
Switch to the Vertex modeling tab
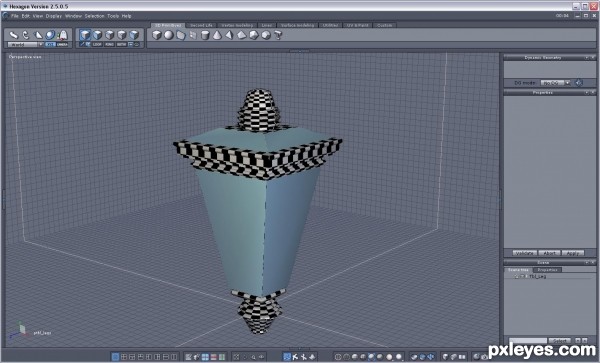coord(237,25)
